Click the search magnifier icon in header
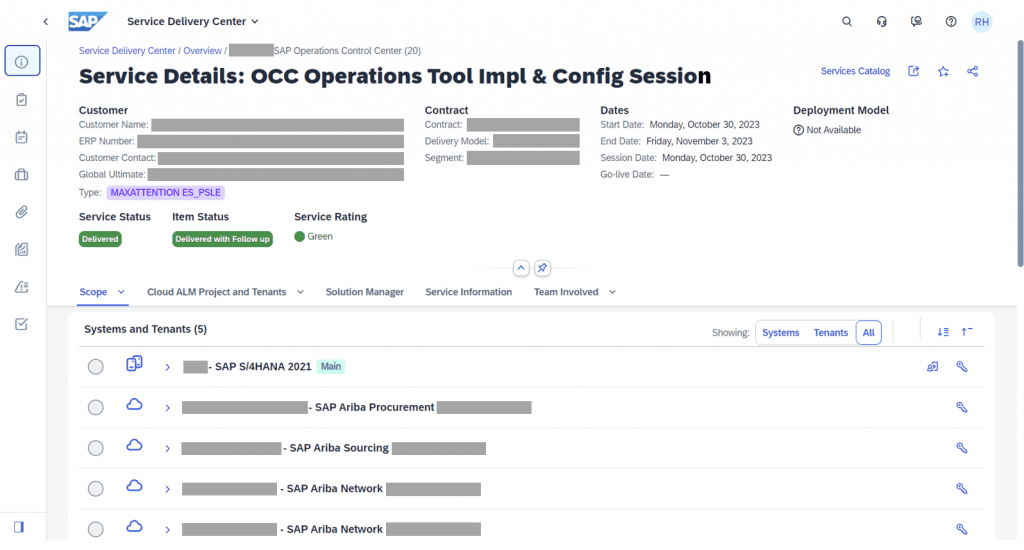The height and width of the screenshot is (550, 1024). pyautogui.click(x=847, y=21)
